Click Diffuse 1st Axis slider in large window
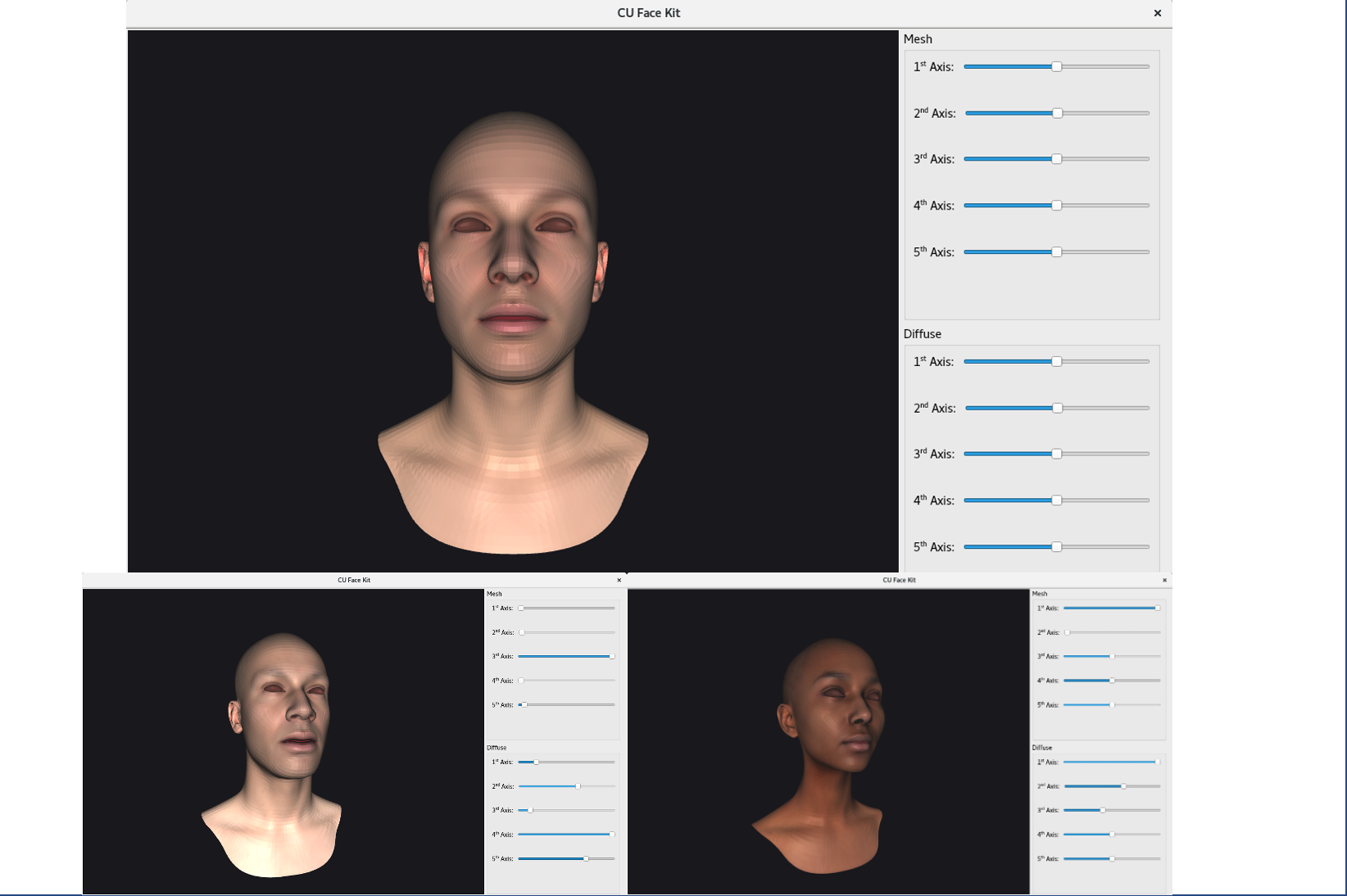 (1056, 361)
